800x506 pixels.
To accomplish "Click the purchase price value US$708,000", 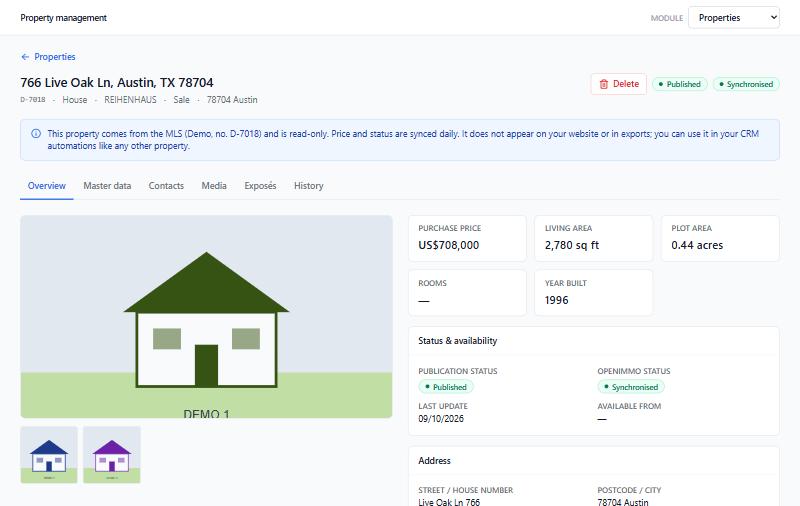I will pyautogui.click(x=448, y=245).
